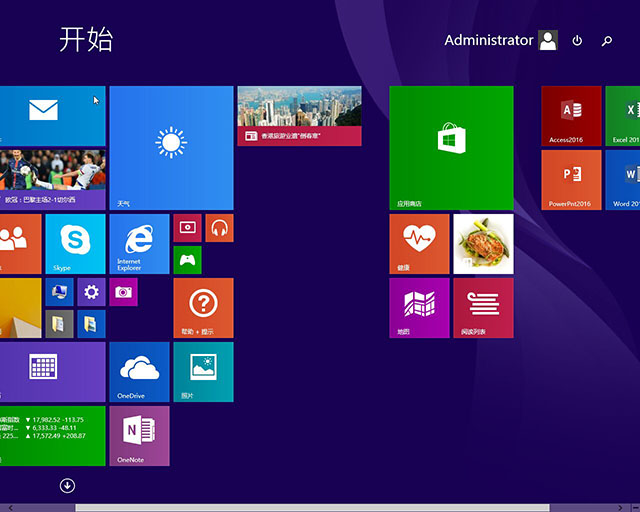Open the 健康 Health tile
This screenshot has height=512, width=640.
click(419, 244)
